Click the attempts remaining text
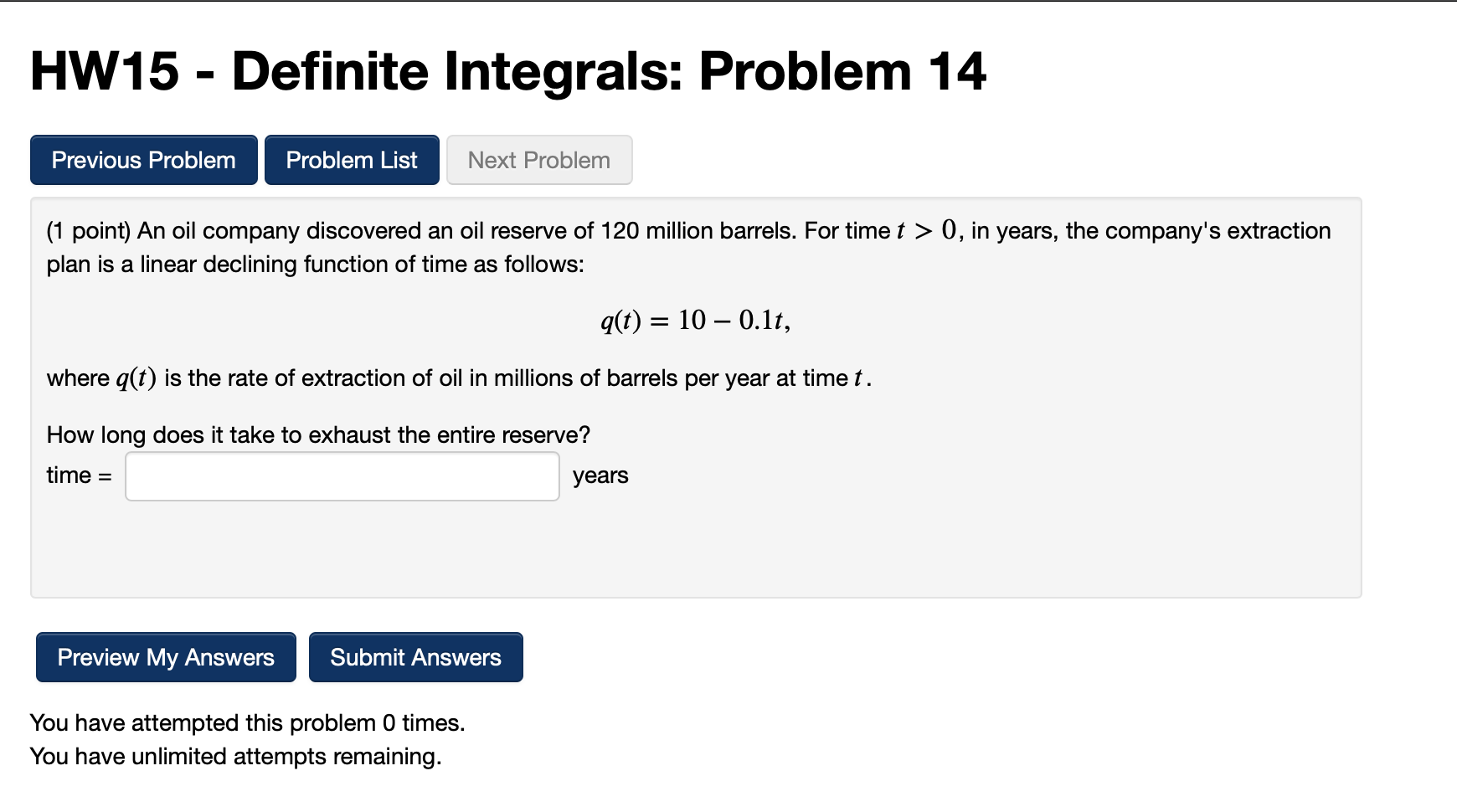 [235, 756]
